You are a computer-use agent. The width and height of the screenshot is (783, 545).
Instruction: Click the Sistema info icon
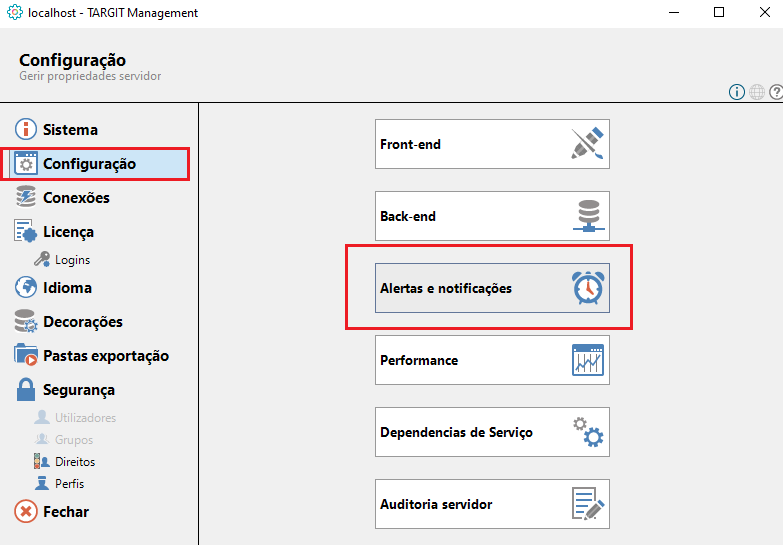(x=25, y=129)
